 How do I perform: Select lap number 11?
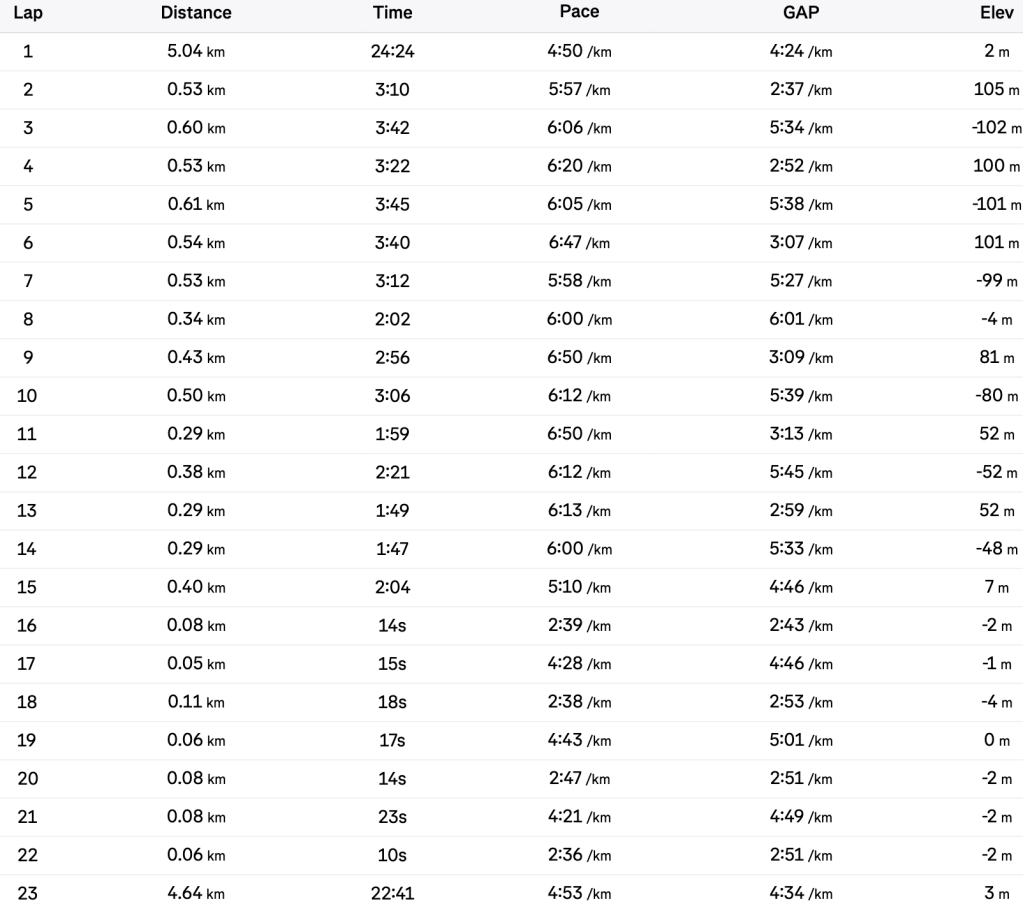[28, 434]
